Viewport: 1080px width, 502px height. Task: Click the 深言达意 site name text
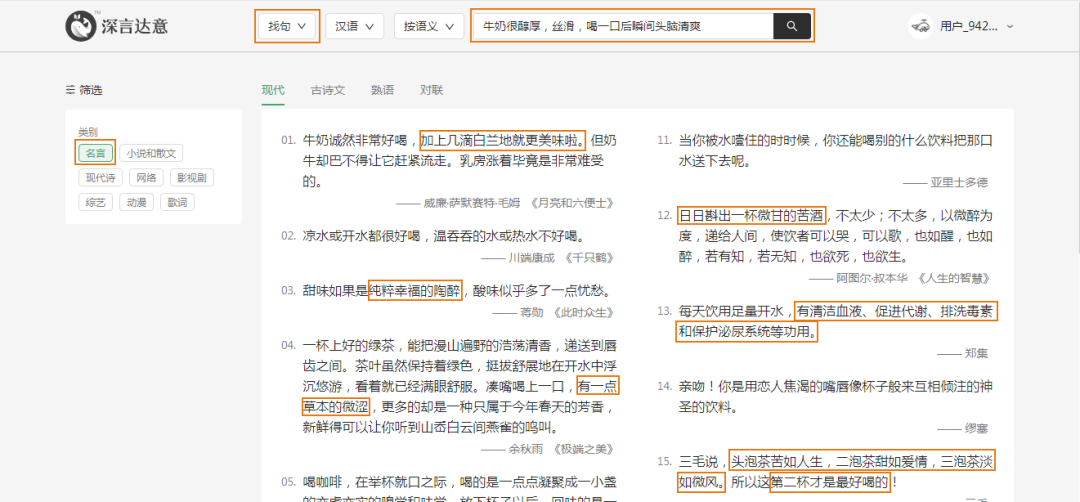pyautogui.click(x=134, y=27)
